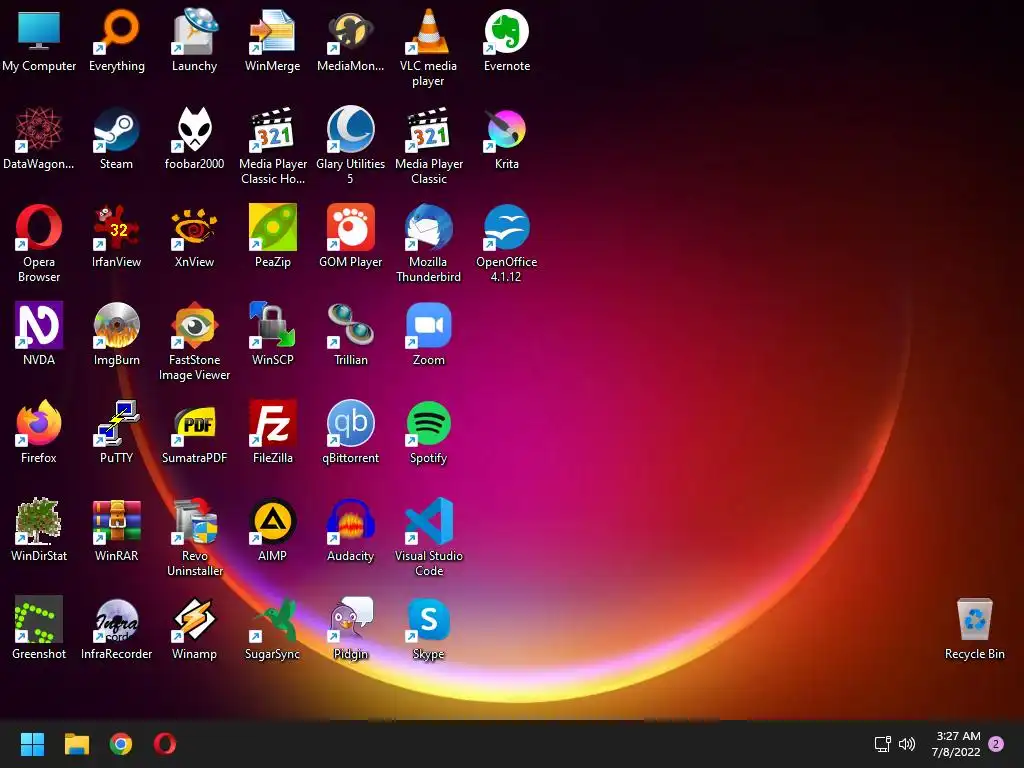Click the qBittorrent icon
This screenshot has height=768, width=1024.
[351, 423]
